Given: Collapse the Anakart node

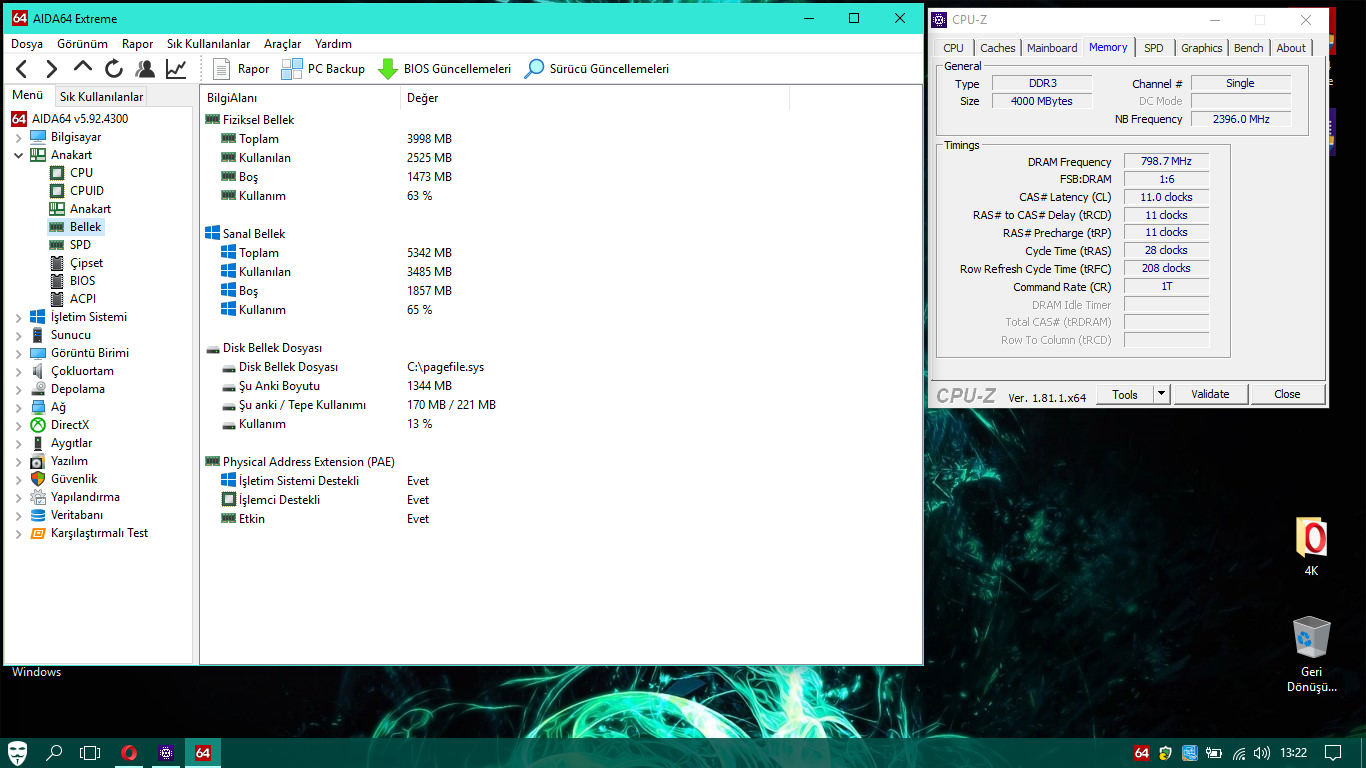Looking at the screenshot, I should 18,155.
